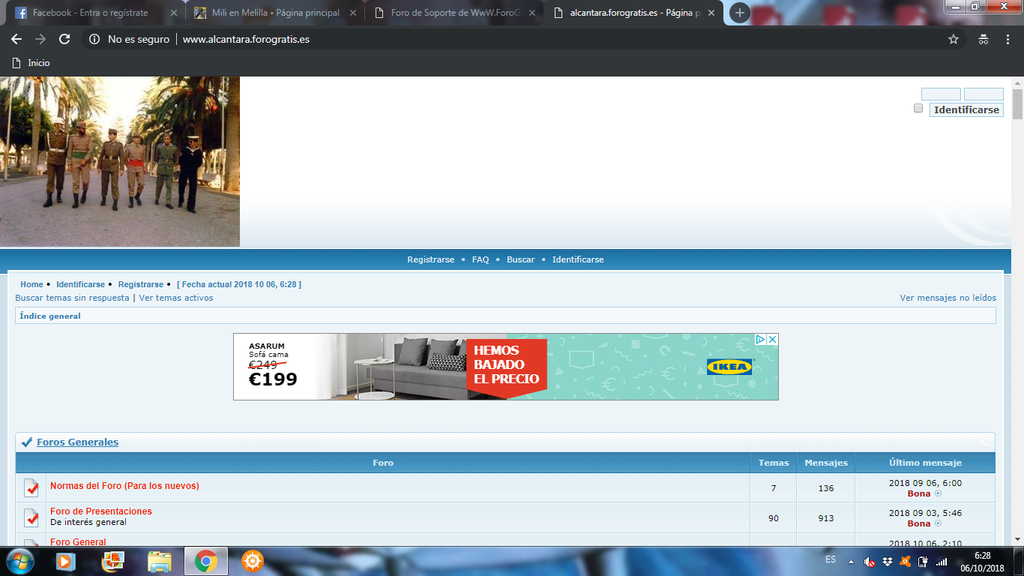
Task: Open Buscar temas sin respuesta
Action: click(x=72, y=298)
